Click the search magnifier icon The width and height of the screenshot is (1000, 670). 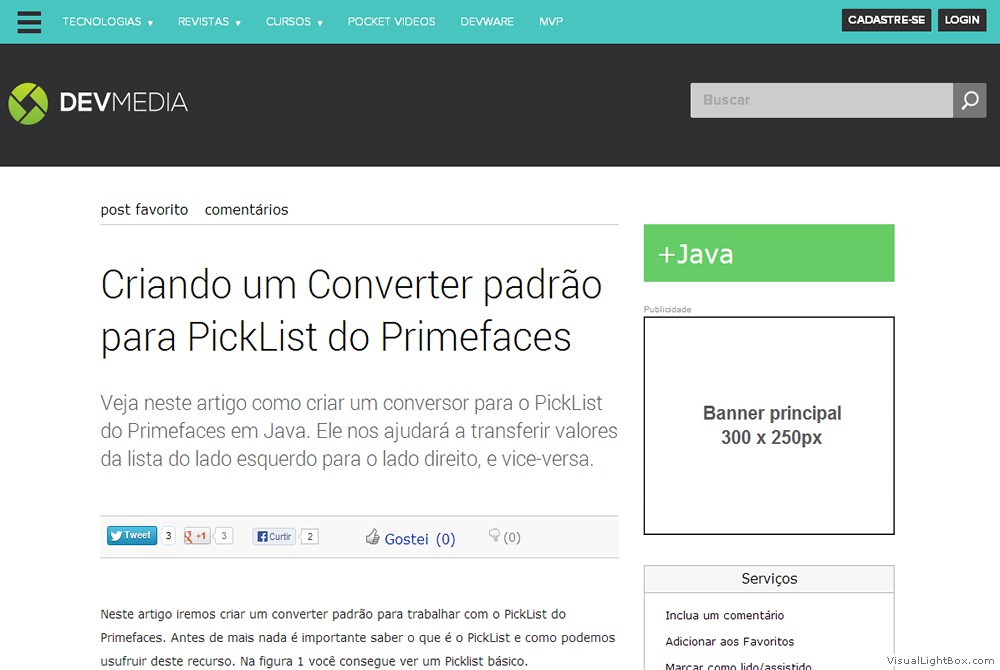pos(969,100)
